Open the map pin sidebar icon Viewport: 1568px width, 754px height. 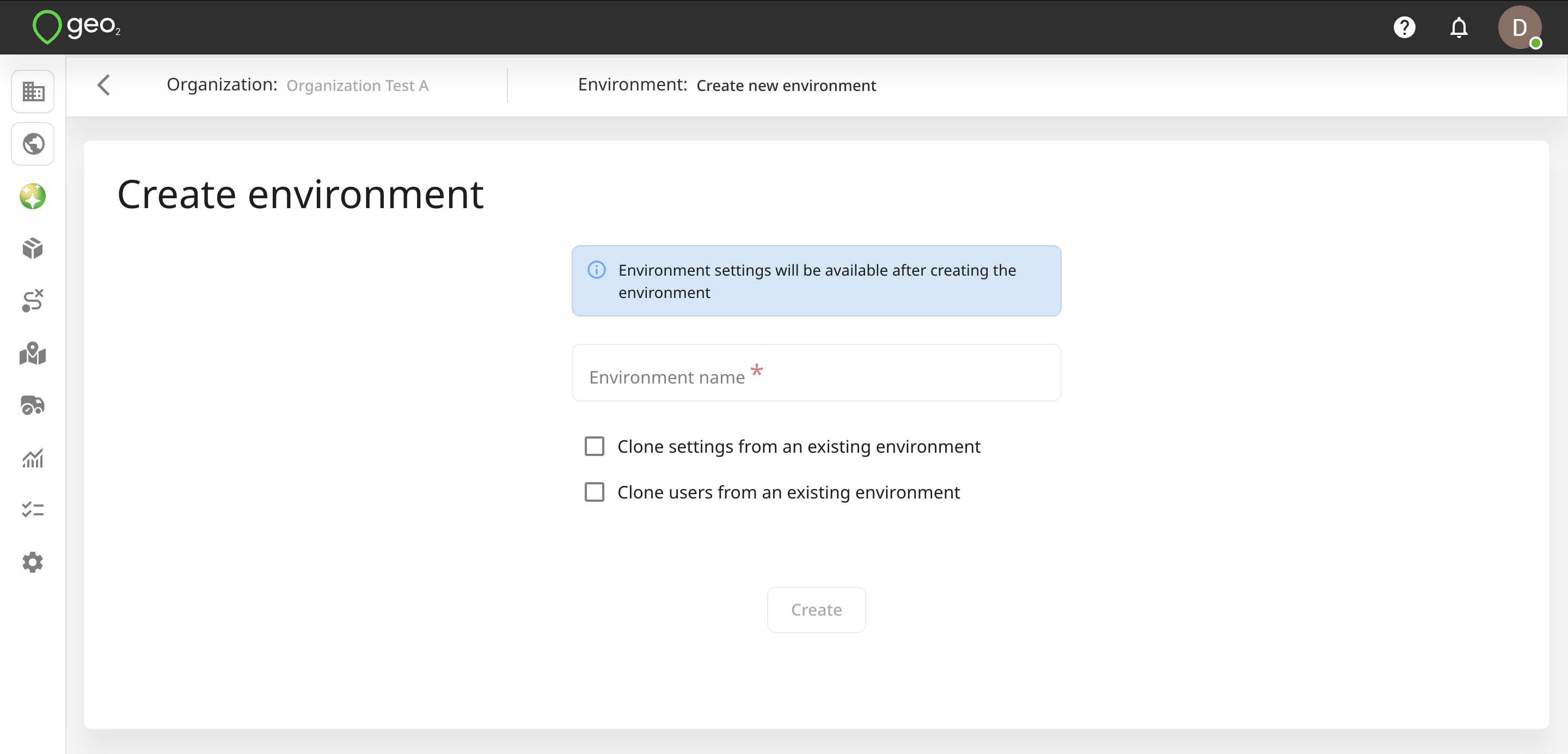33,353
